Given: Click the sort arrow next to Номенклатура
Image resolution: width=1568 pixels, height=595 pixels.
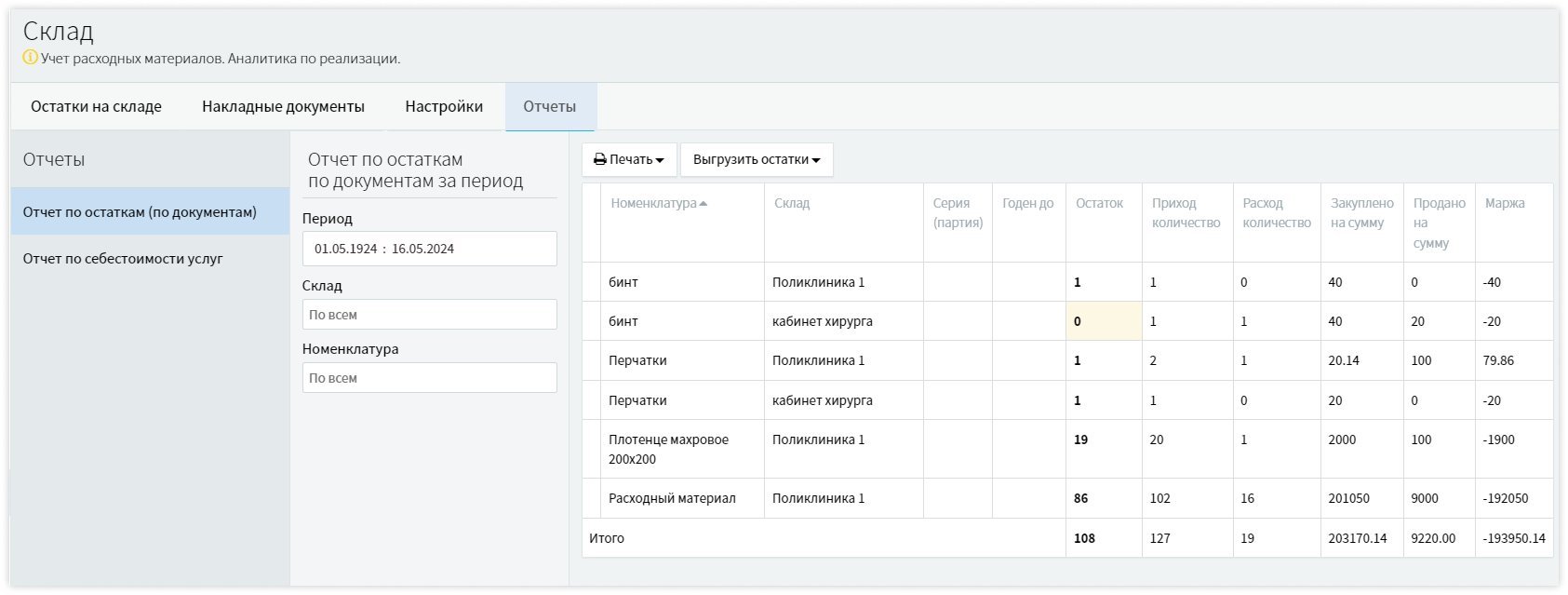Looking at the screenshot, I should (703, 204).
